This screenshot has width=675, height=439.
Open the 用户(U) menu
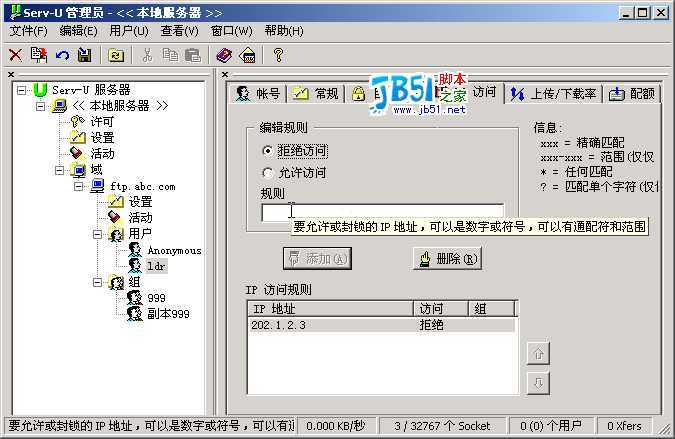pyautogui.click(x=129, y=31)
